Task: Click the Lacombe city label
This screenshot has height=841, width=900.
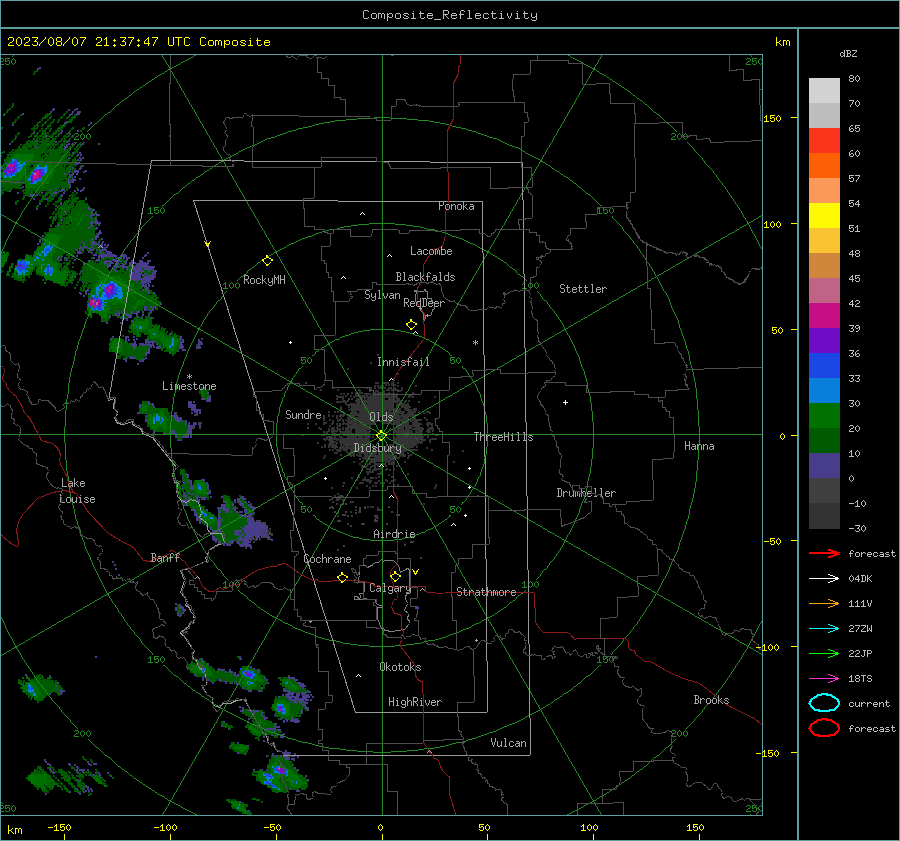Action: (431, 251)
